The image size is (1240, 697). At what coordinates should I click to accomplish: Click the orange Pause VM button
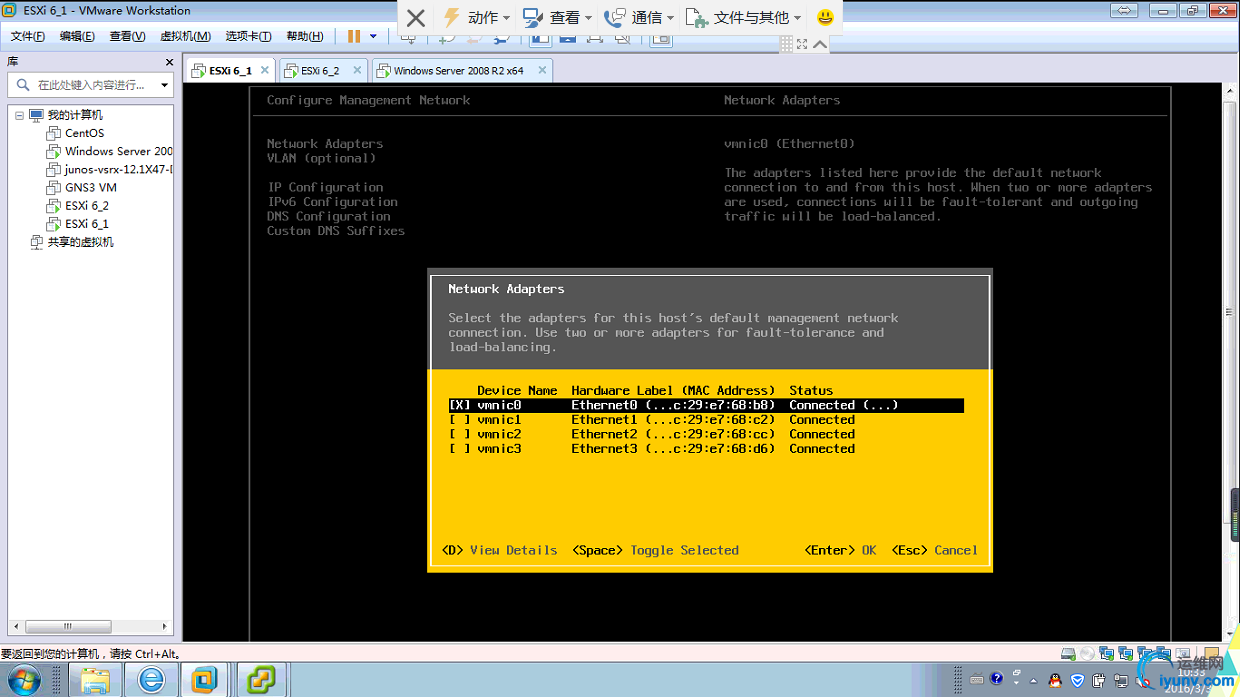pos(354,36)
